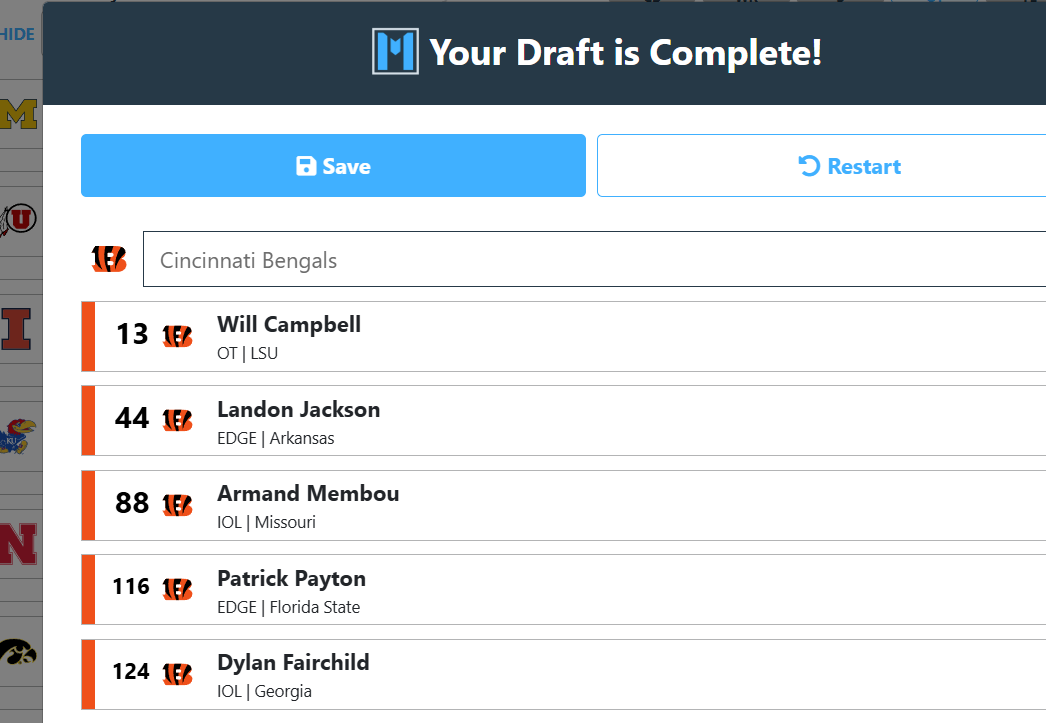Save the completed draft
This screenshot has width=1046, height=723.
pos(334,165)
